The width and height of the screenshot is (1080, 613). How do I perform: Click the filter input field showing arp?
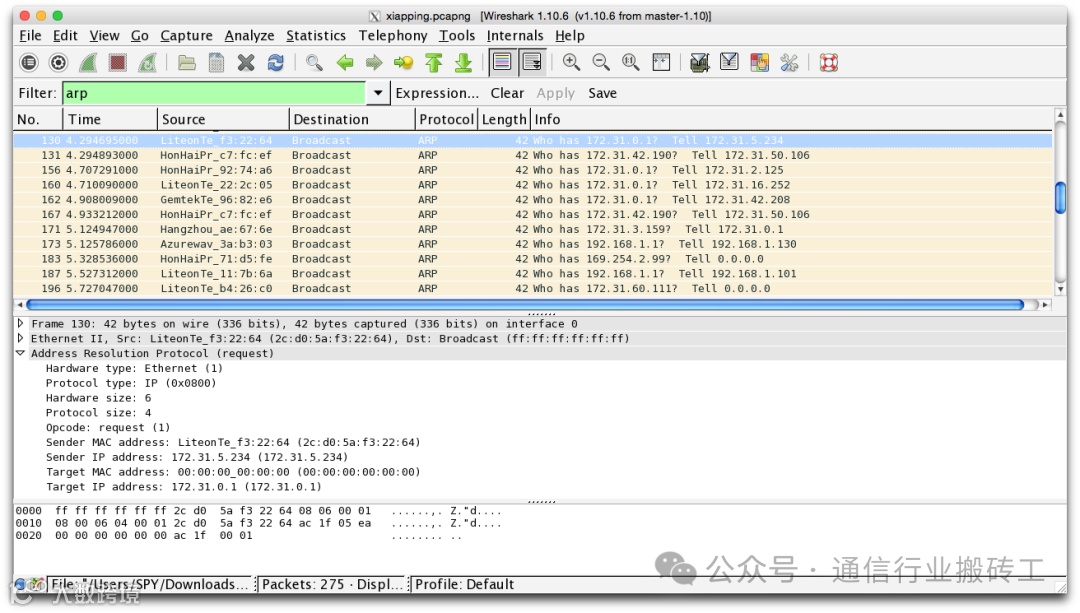214,93
